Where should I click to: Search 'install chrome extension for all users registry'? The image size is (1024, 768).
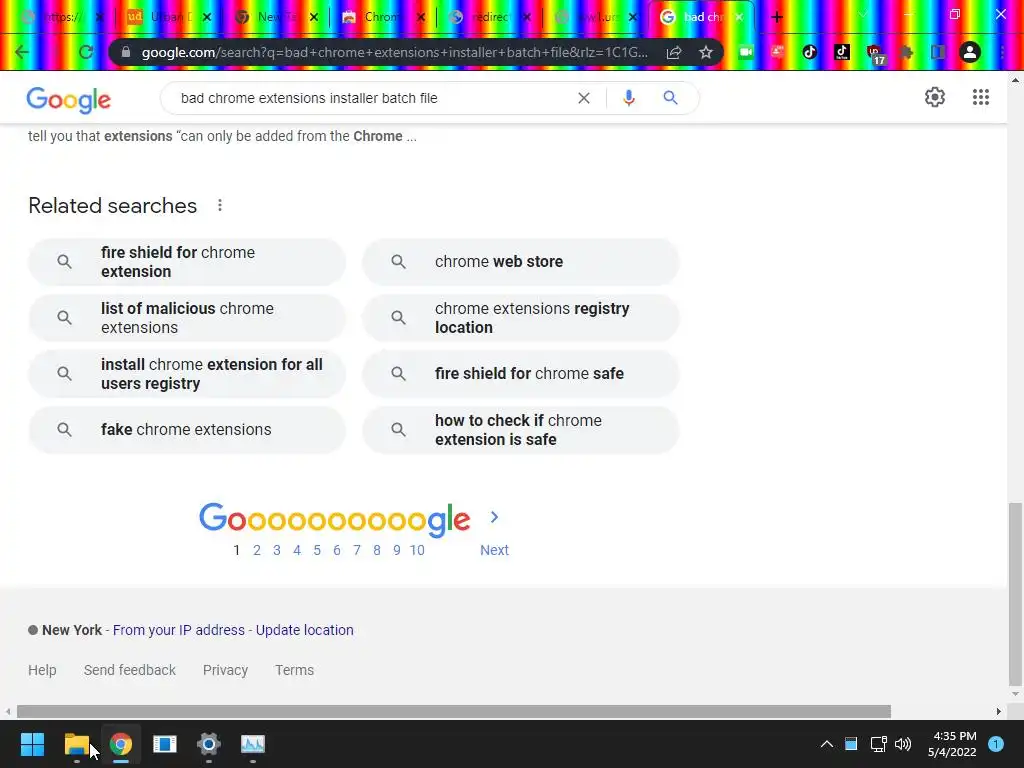pos(187,374)
